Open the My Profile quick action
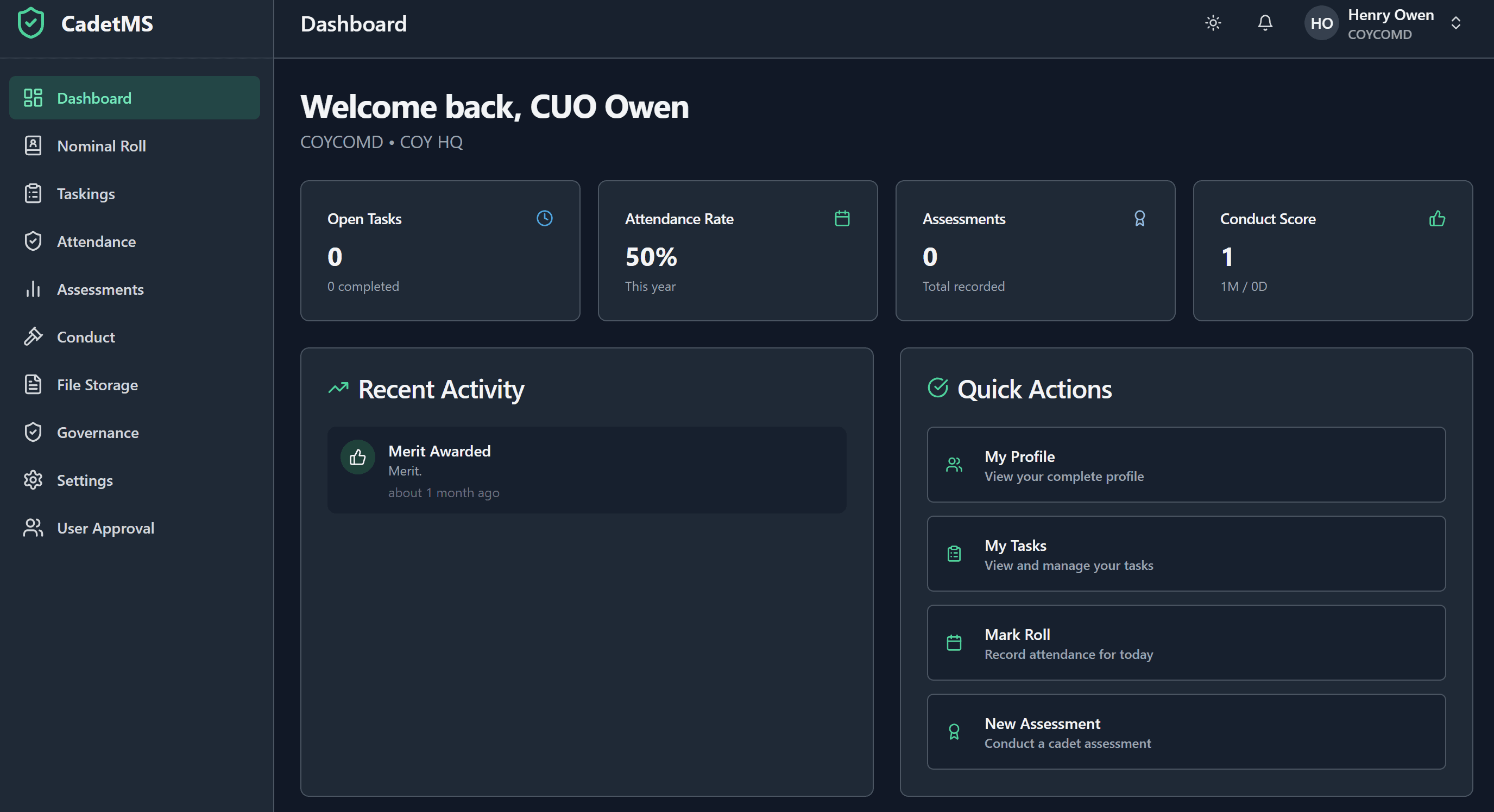This screenshot has height=812, width=1494. point(1186,465)
